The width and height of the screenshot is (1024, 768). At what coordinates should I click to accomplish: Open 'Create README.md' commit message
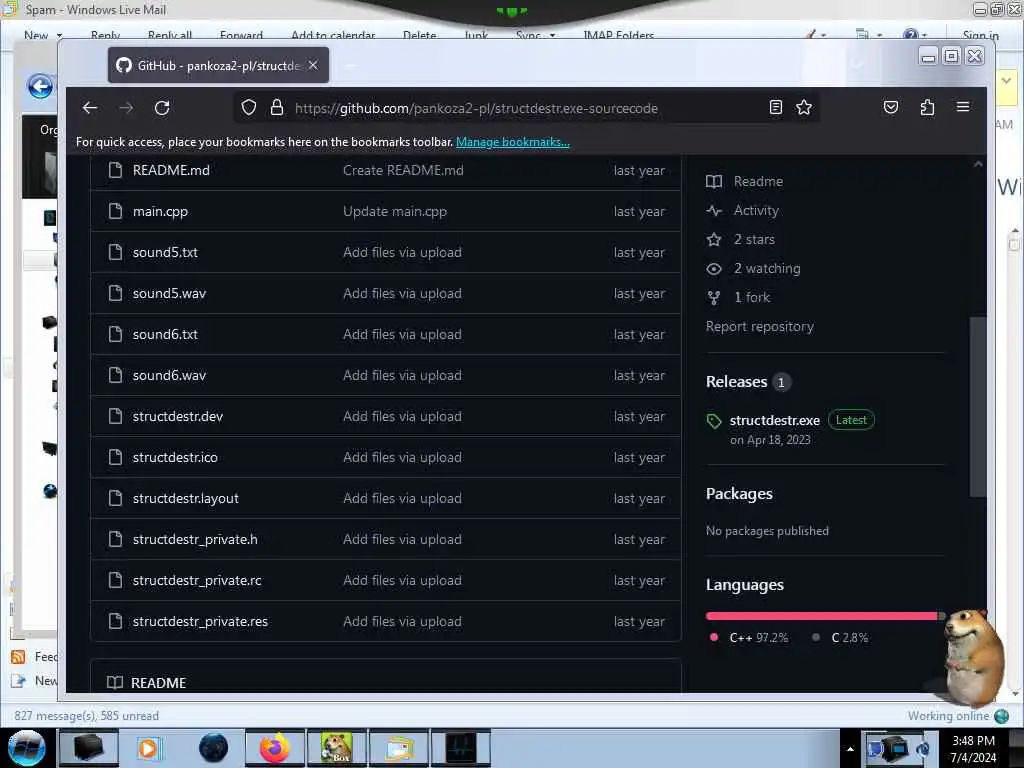coord(404,170)
